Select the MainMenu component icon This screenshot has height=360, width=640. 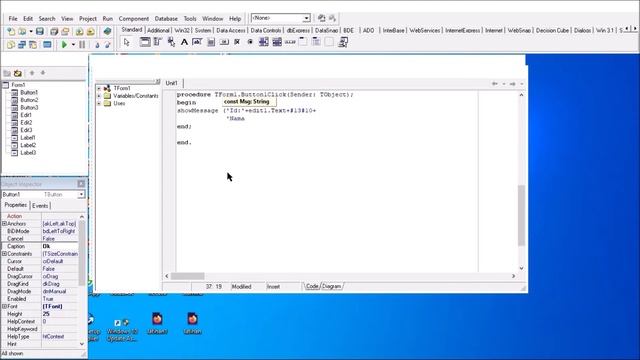pos(158,42)
